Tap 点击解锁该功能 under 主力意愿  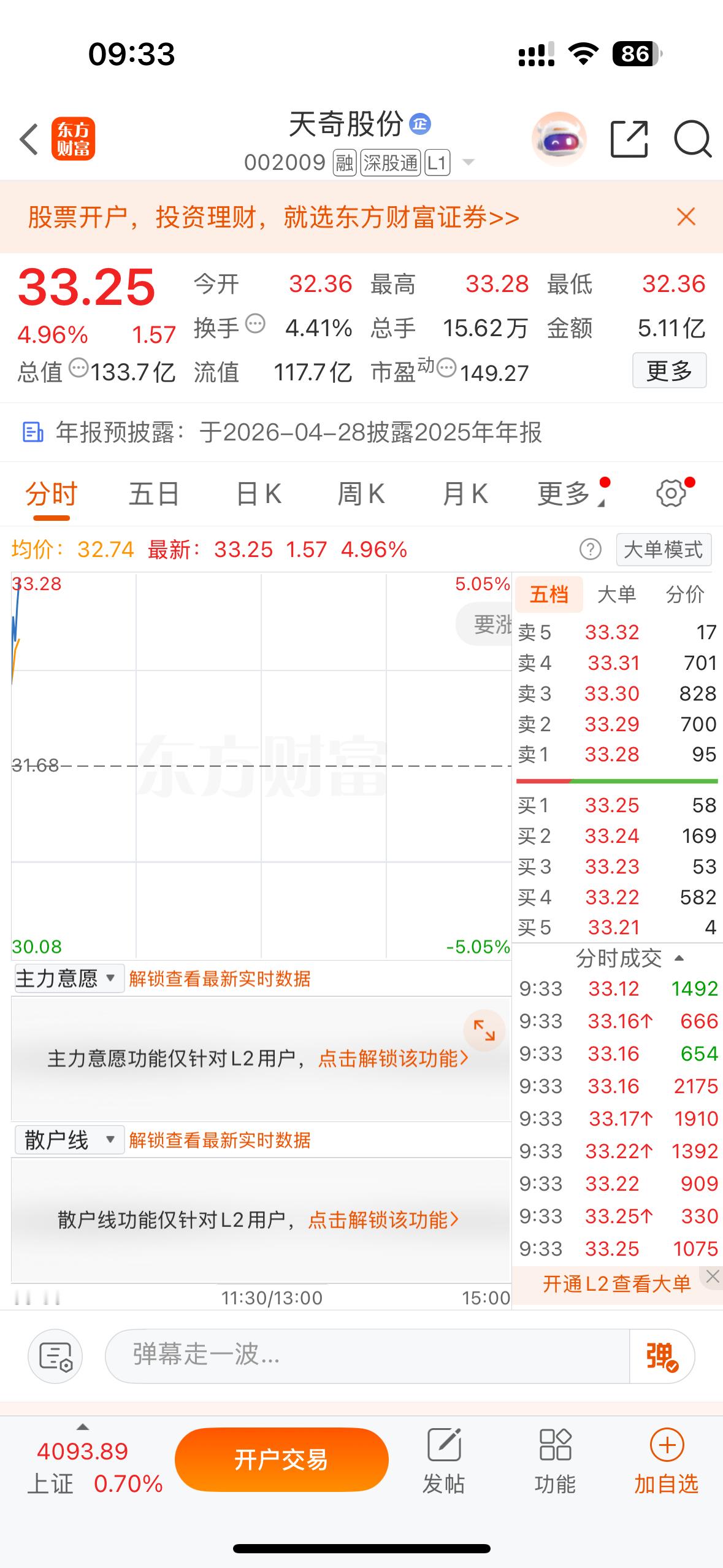394,1059
